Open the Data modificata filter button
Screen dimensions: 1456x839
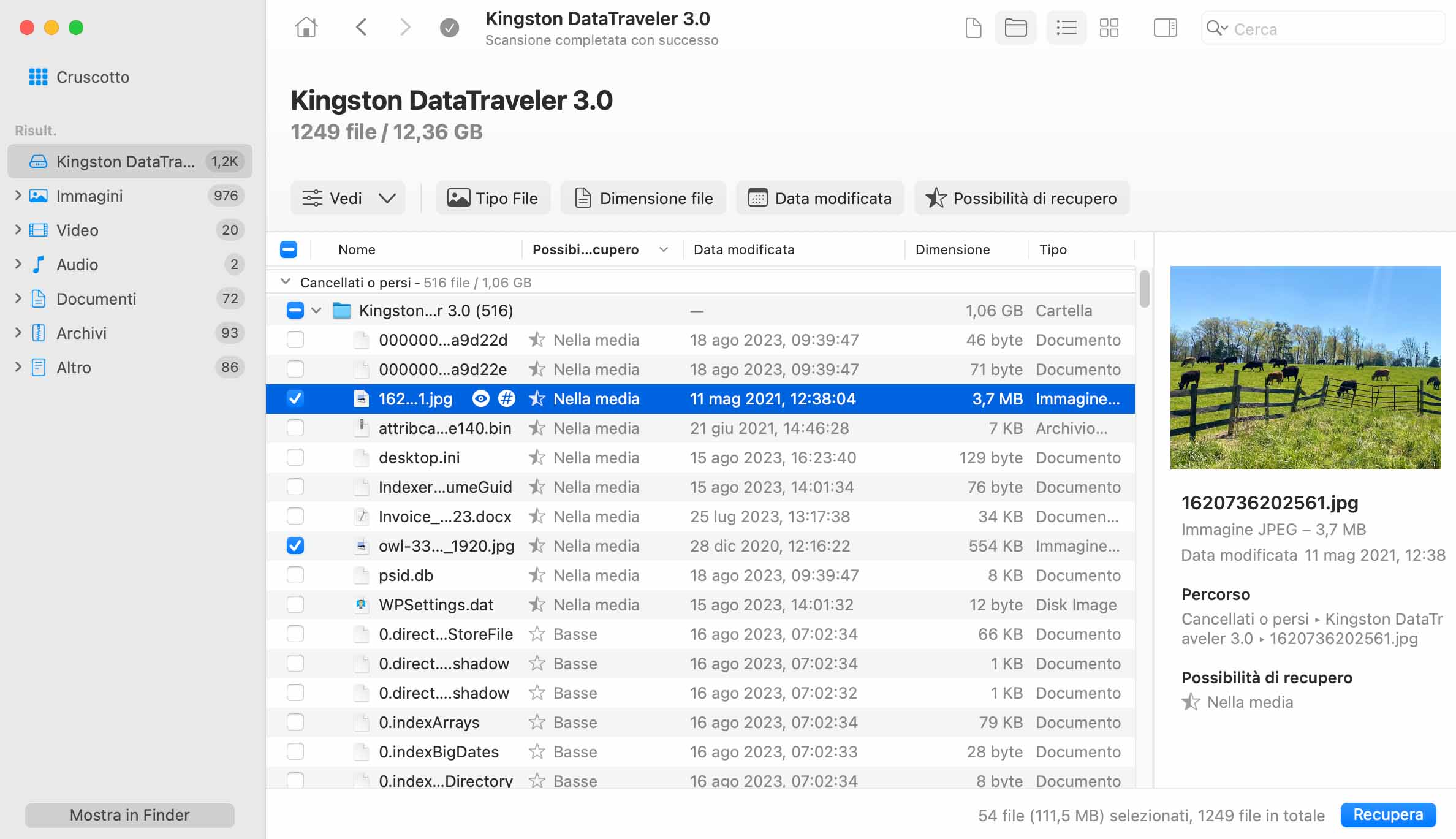pos(820,198)
